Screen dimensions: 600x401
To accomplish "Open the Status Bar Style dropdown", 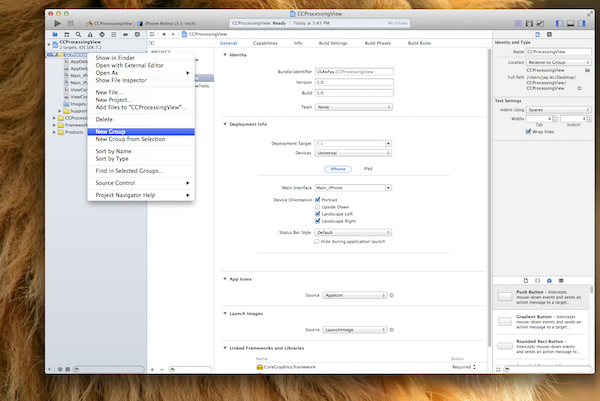I will pos(352,231).
